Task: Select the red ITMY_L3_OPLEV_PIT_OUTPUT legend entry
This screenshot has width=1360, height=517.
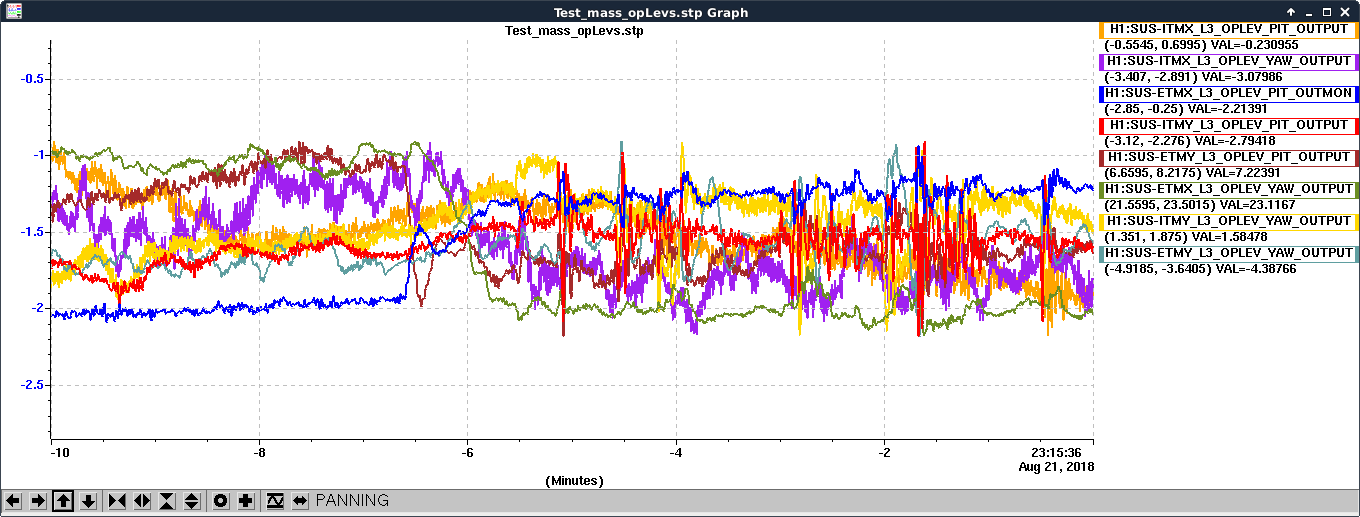Action: (x=1229, y=126)
